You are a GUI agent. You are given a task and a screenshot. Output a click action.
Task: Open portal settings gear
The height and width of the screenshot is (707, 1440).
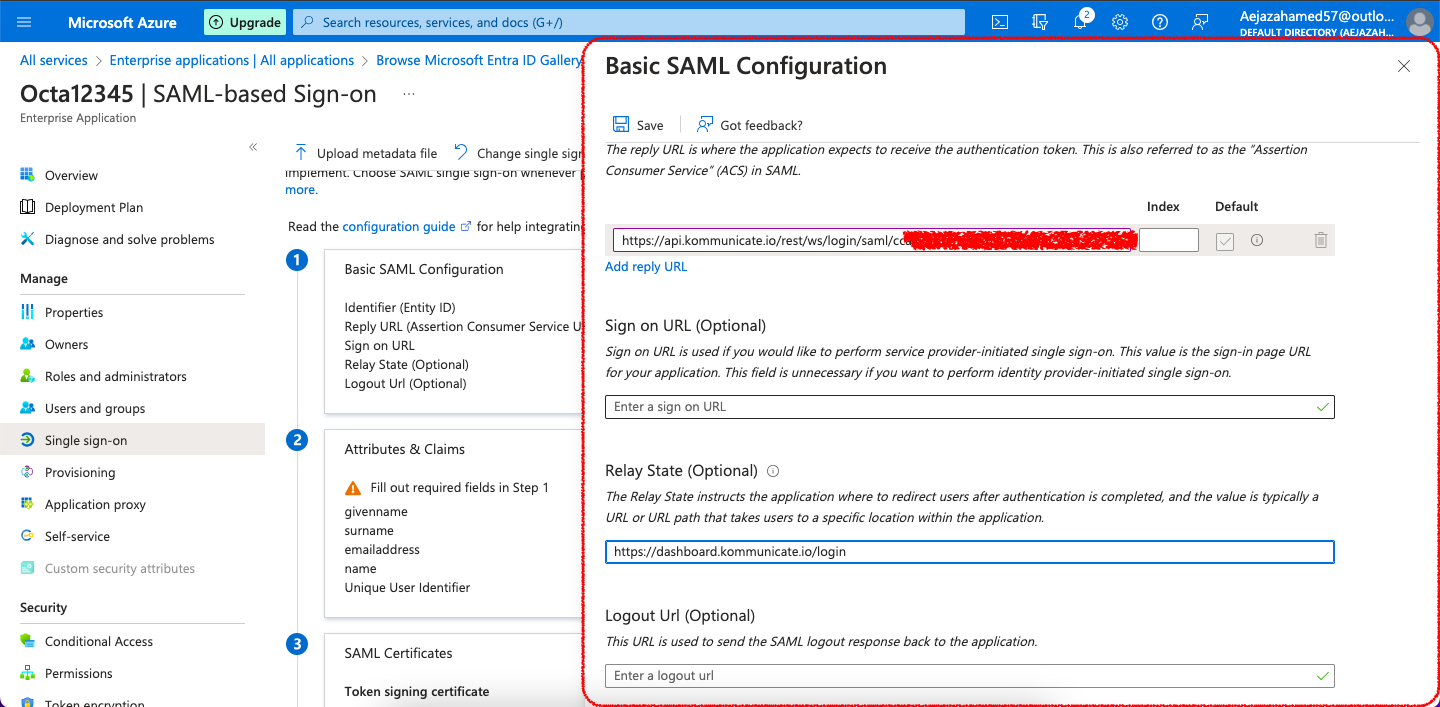click(x=1120, y=22)
